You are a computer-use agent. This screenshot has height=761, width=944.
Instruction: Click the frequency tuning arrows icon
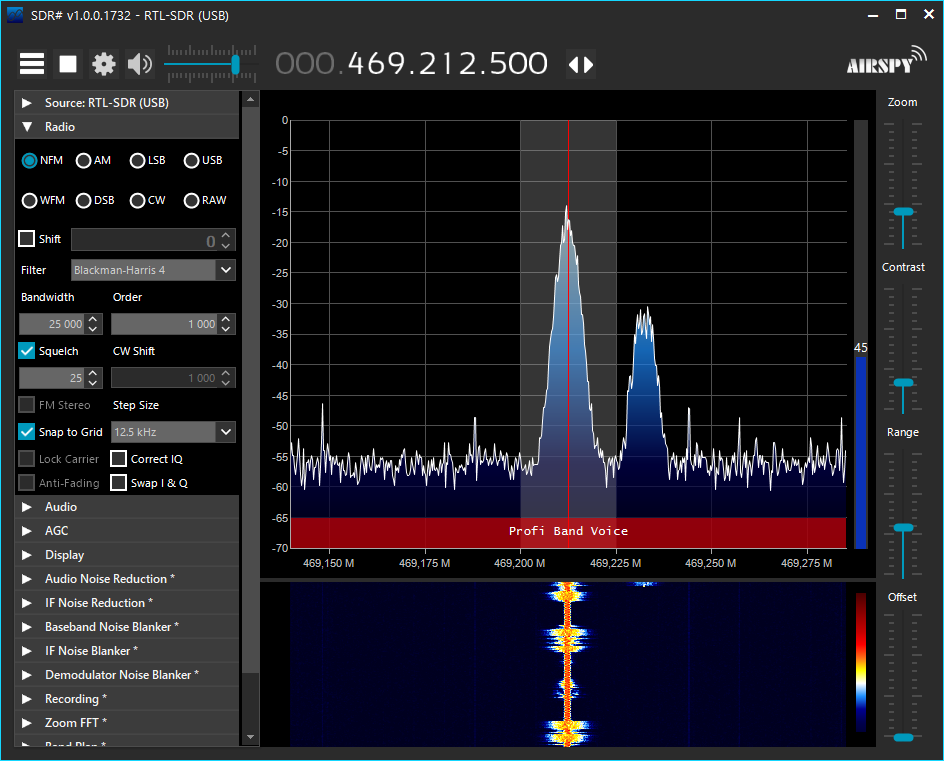(x=581, y=64)
